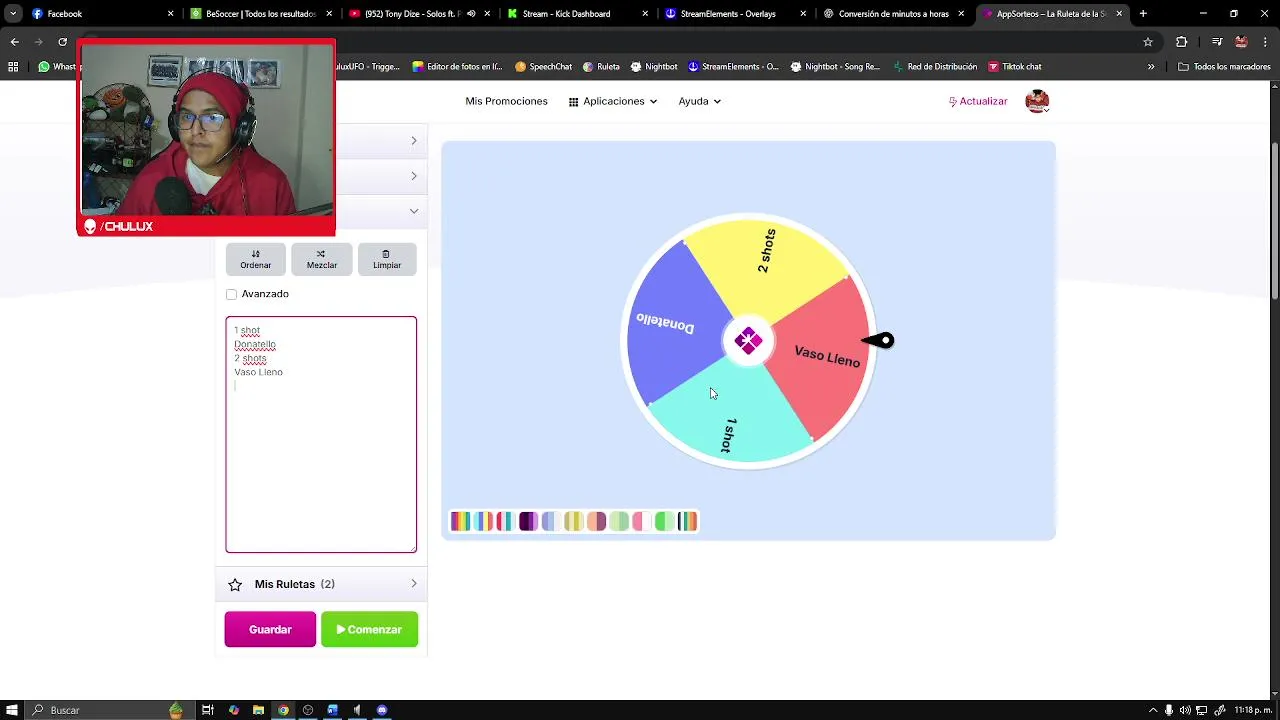Select the olive yellow palette swatch
Image resolution: width=1280 pixels, height=720 pixels.
click(x=573, y=521)
